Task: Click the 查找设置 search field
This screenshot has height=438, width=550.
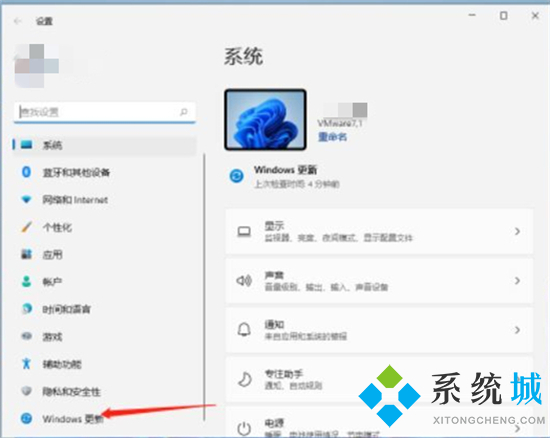Action: pyautogui.click(x=105, y=112)
